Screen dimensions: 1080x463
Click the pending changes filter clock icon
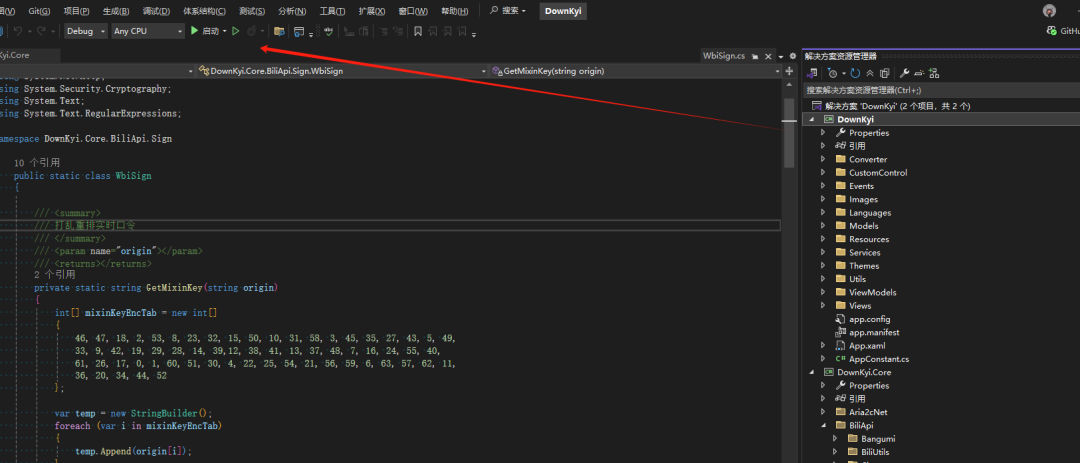[x=833, y=73]
